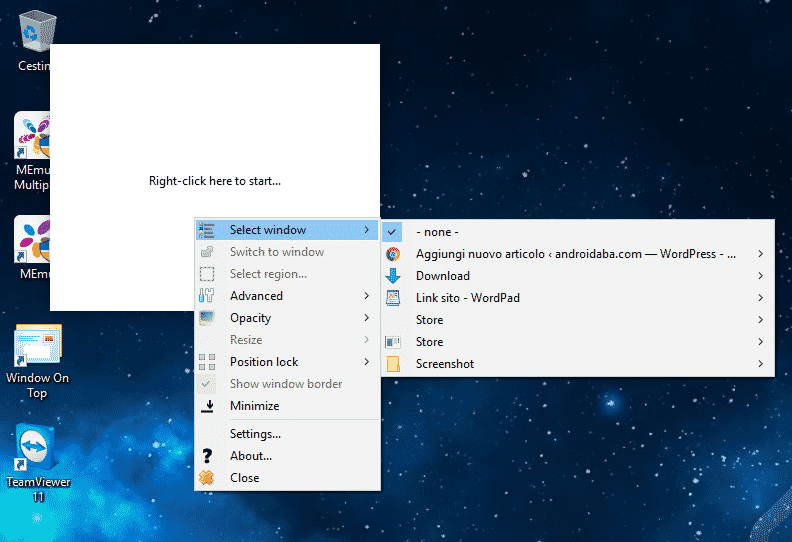The image size is (792, 542).
Task: Open the Cestino recycle bin desktop icon
Action: point(35,32)
